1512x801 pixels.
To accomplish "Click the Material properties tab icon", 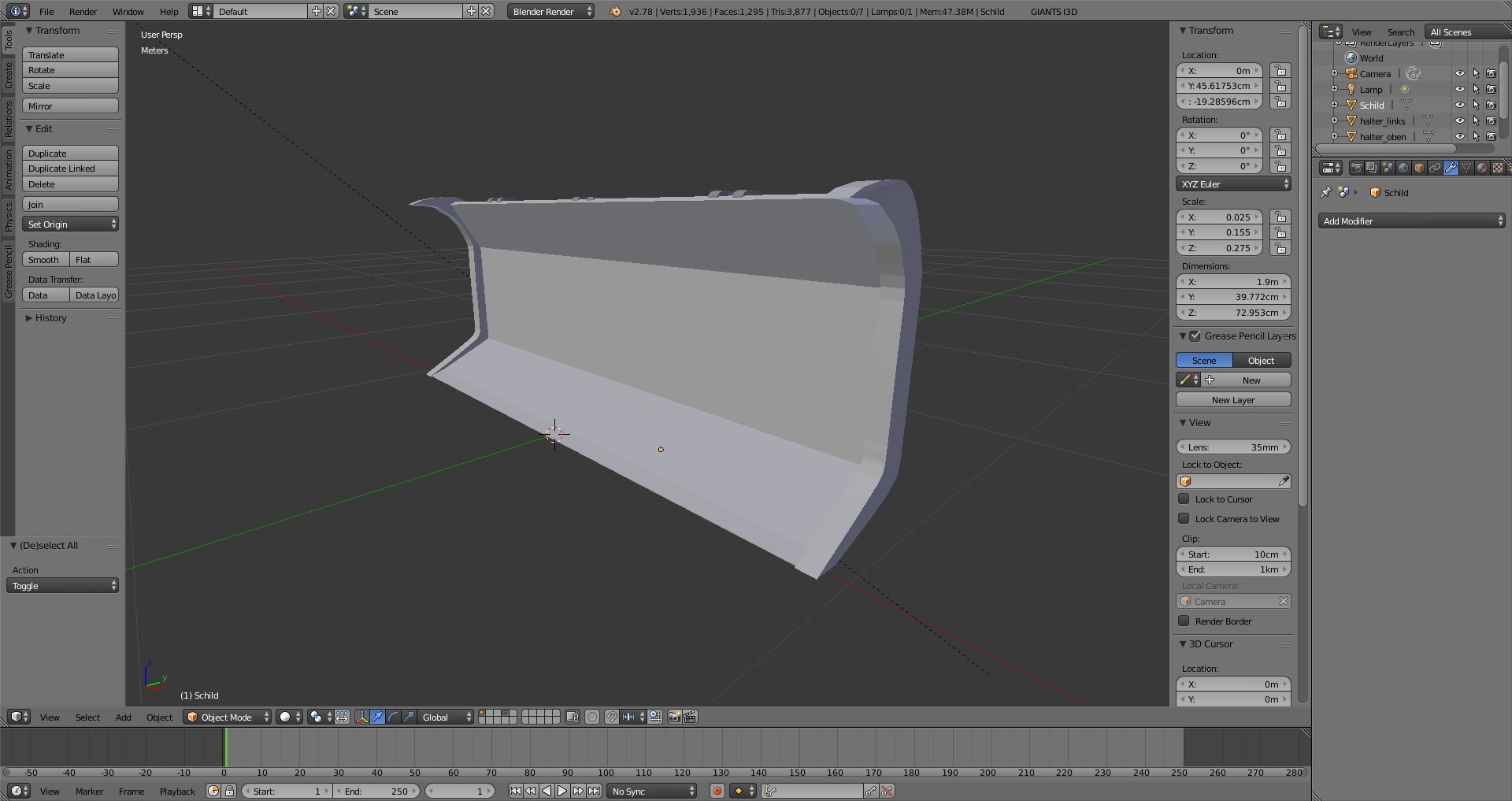I will click(x=1481, y=168).
